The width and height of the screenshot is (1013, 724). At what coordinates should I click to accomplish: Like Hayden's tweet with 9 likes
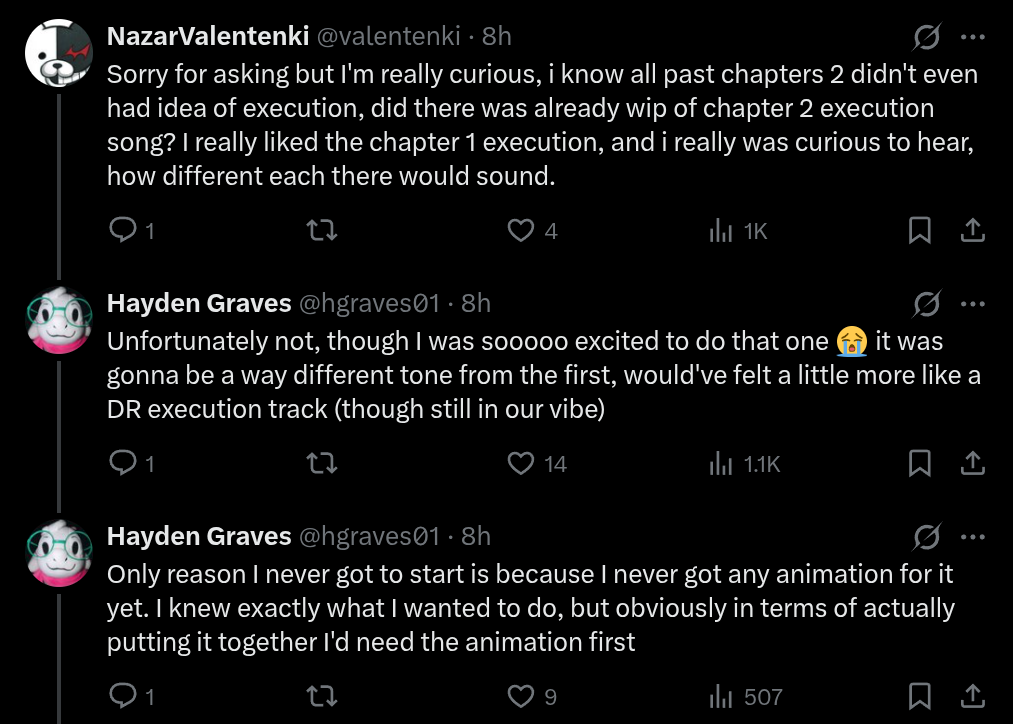521,696
